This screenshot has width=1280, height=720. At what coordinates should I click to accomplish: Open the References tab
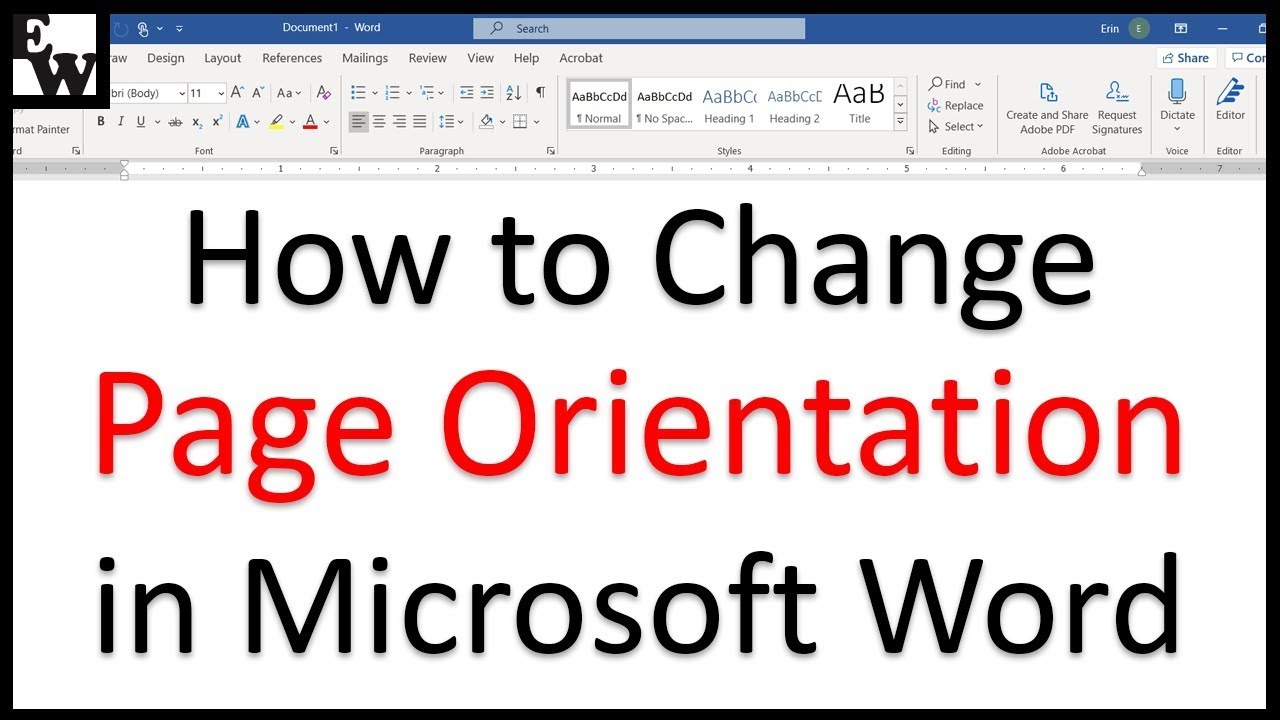[x=292, y=58]
